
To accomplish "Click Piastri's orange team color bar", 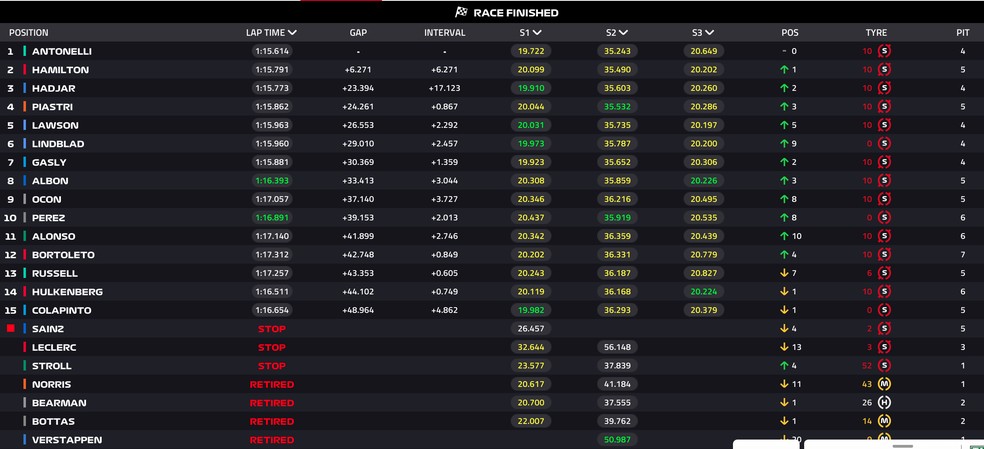I will 24,107.
